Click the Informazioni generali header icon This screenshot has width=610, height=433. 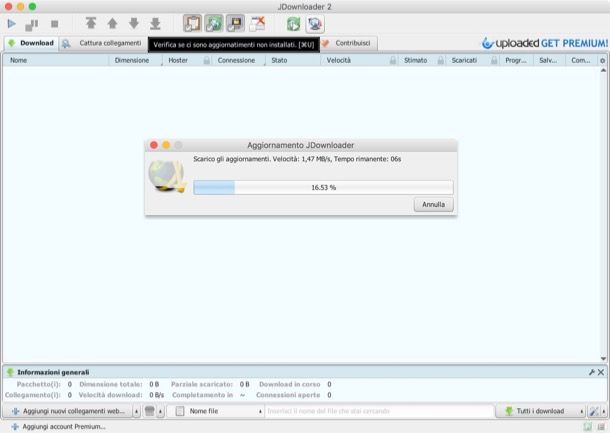click(11, 372)
